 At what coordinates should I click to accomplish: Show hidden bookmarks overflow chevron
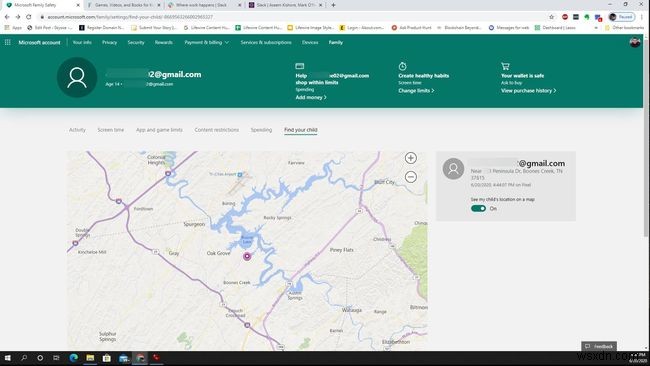tap(596, 28)
